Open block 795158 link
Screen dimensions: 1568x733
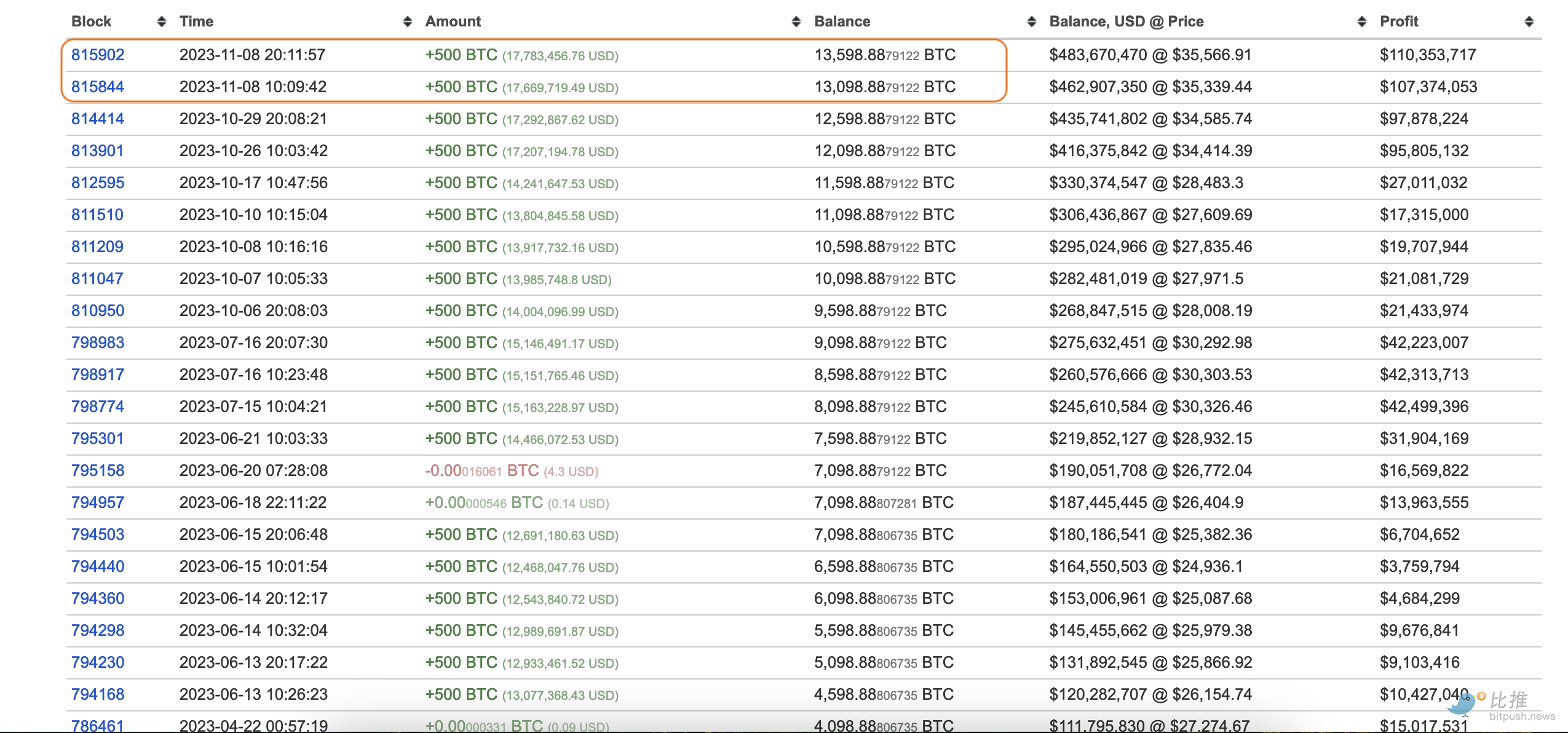pyautogui.click(x=98, y=470)
